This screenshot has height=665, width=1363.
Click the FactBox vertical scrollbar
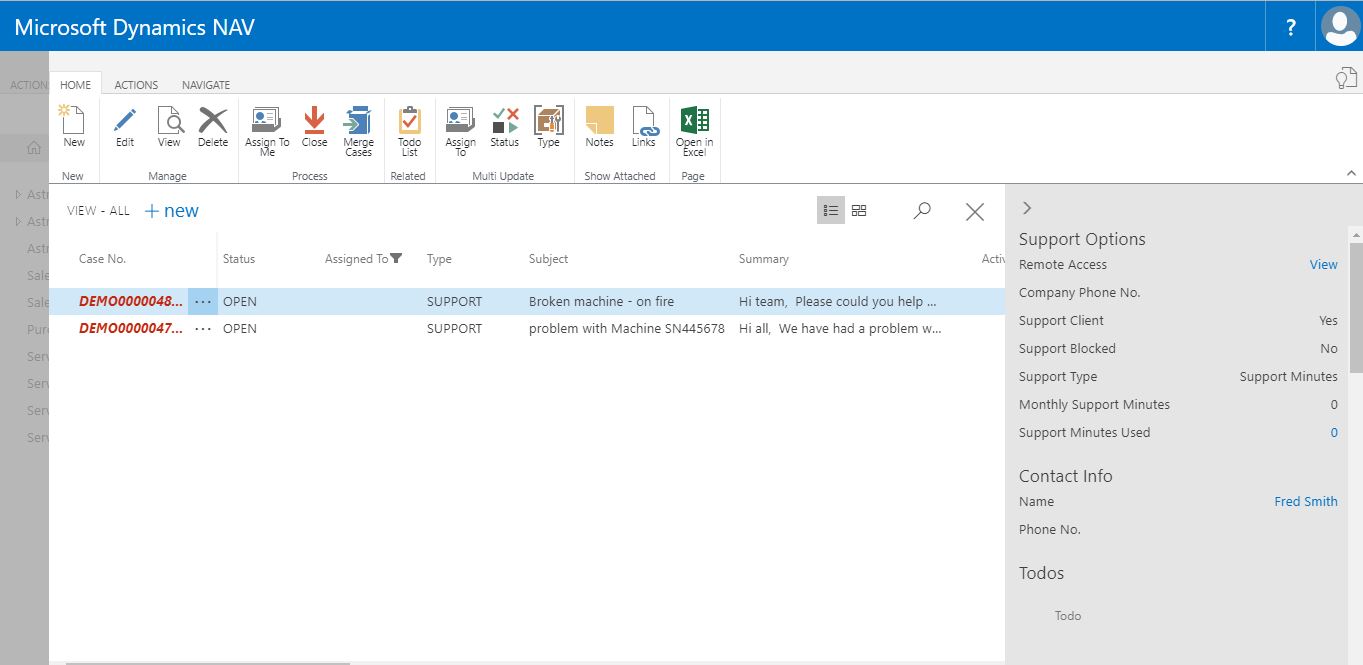click(x=1356, y=306)
